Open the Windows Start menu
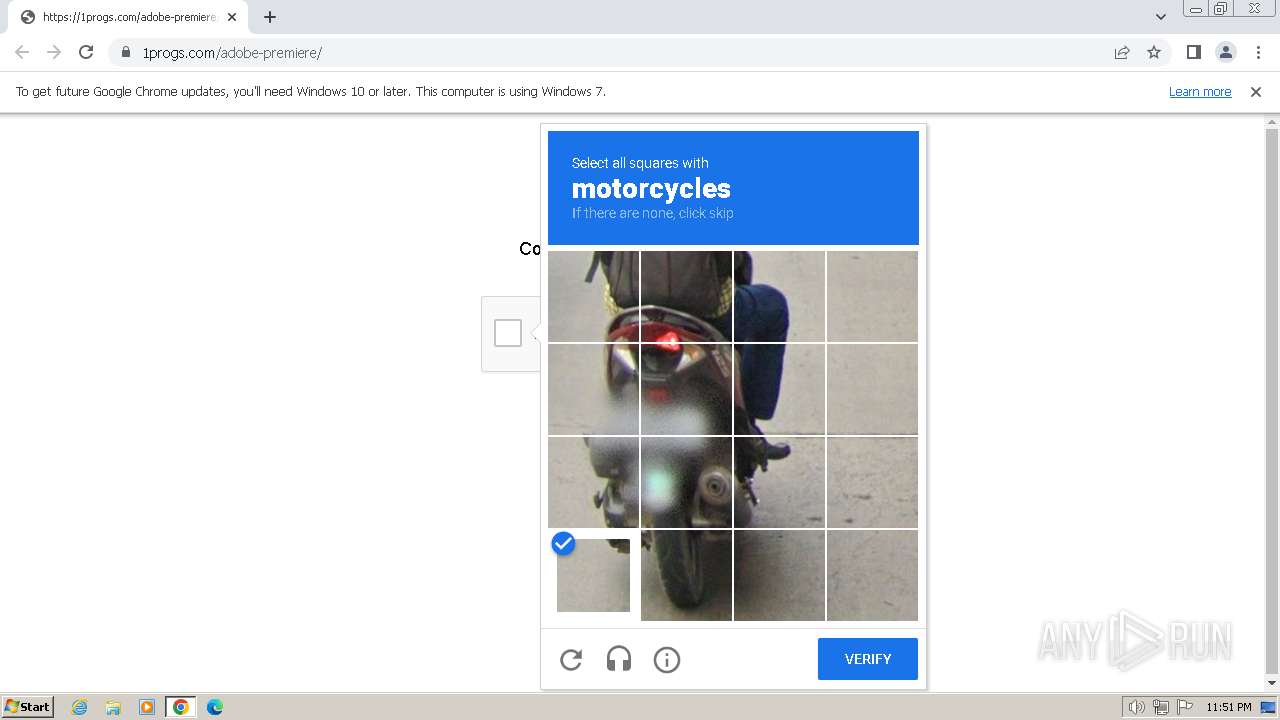Viewport: 1280px width, 720px height. pyautogui.click(x=27, y=706)
